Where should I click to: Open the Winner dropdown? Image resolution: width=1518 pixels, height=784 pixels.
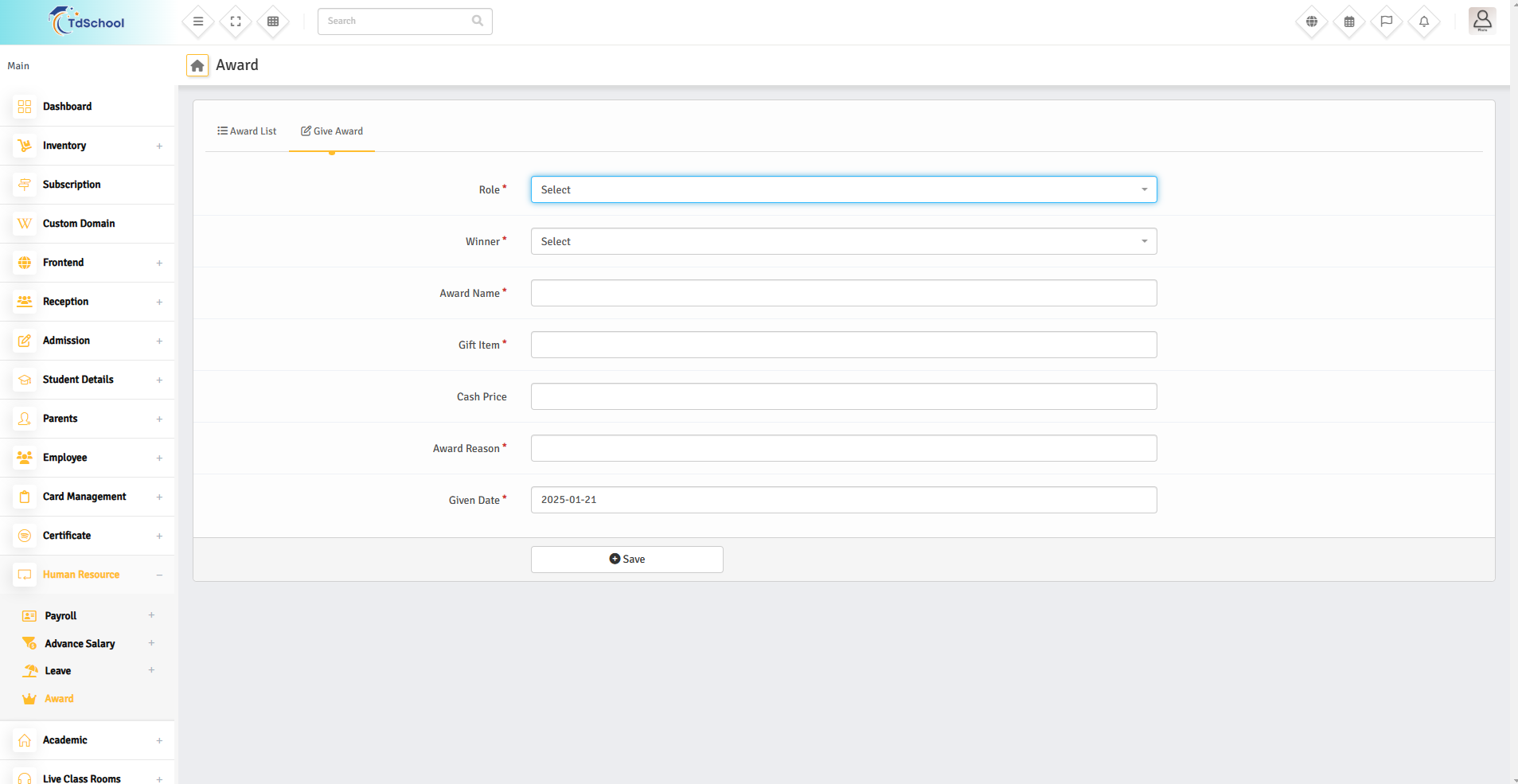[x=843, y=241]
